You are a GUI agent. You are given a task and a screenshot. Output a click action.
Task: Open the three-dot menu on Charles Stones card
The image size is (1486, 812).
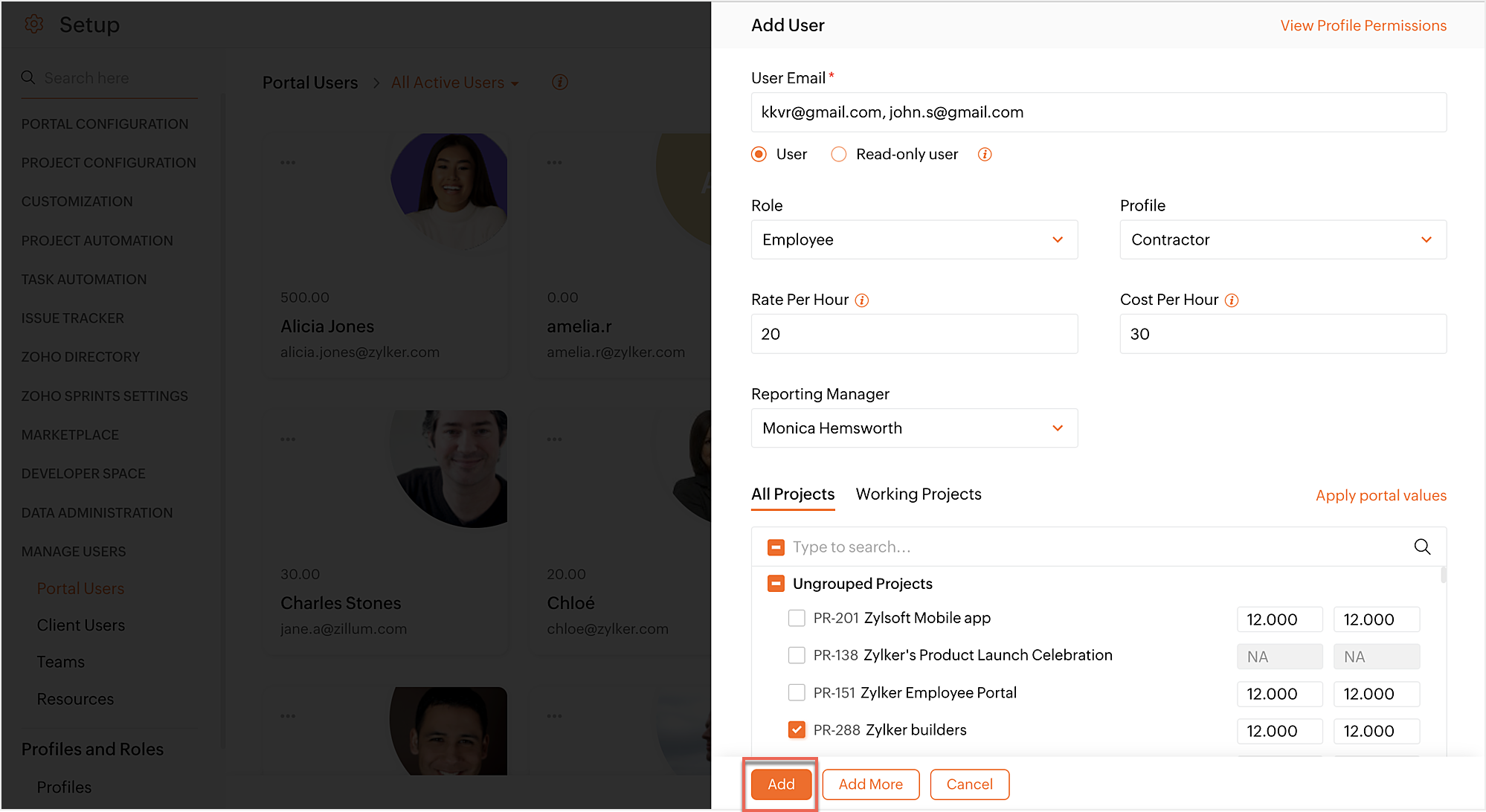[x=288, y=439]
